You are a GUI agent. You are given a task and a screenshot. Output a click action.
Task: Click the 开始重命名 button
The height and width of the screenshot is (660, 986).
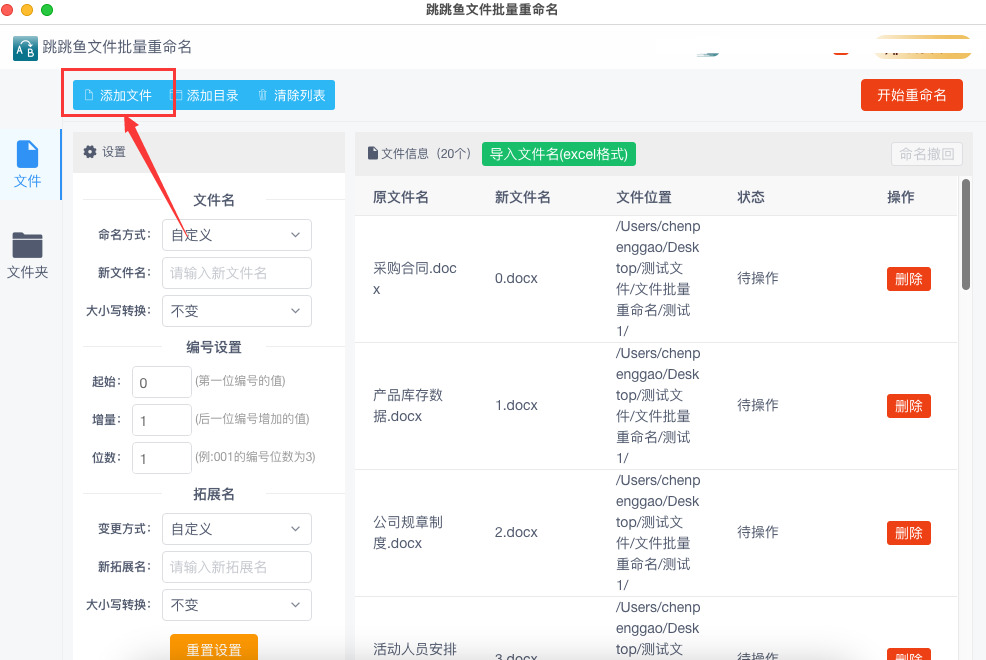(911, 95)
